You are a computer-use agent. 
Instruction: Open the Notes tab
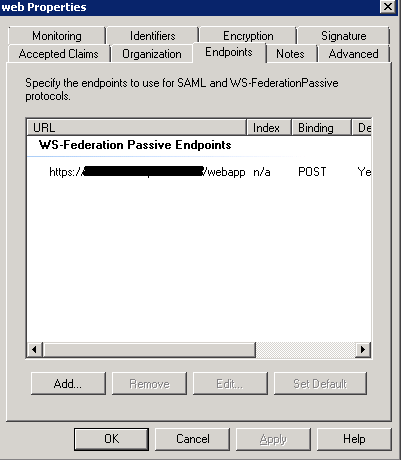pyautogui.click(x=290, y=54)
